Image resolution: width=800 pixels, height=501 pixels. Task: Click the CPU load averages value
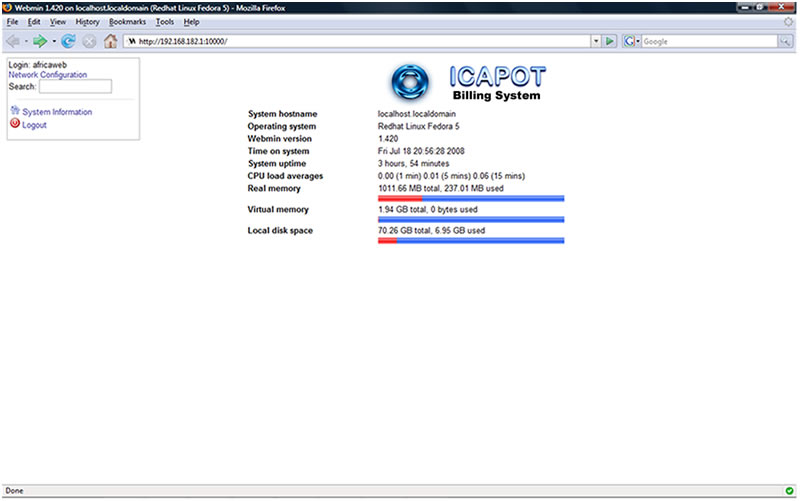[451, 176]
